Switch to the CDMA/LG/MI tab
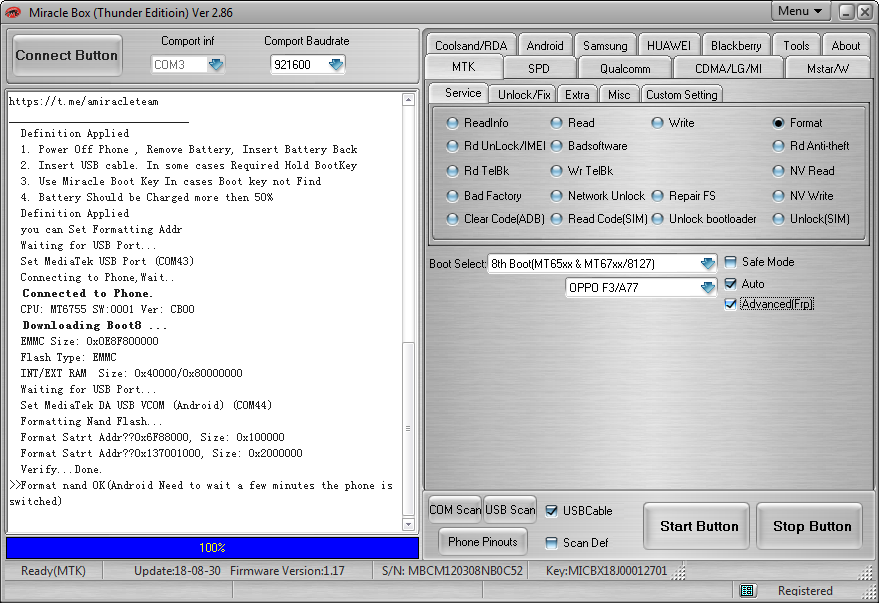The image size is (879, 603). coord(728,68)
